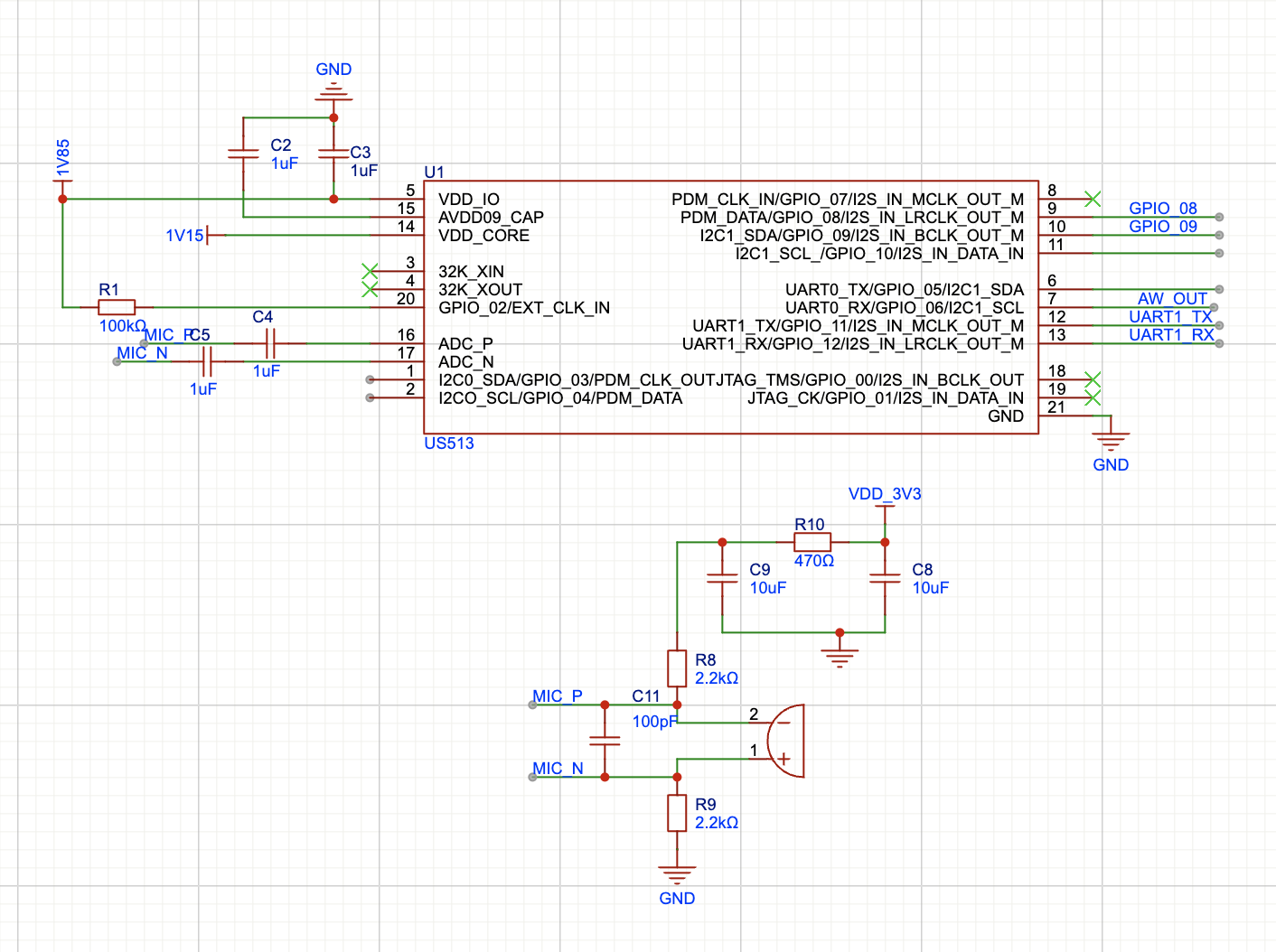Click the AW_OUT net label
Screen dimensions: 1276x952
click(x=1172, y=299)
